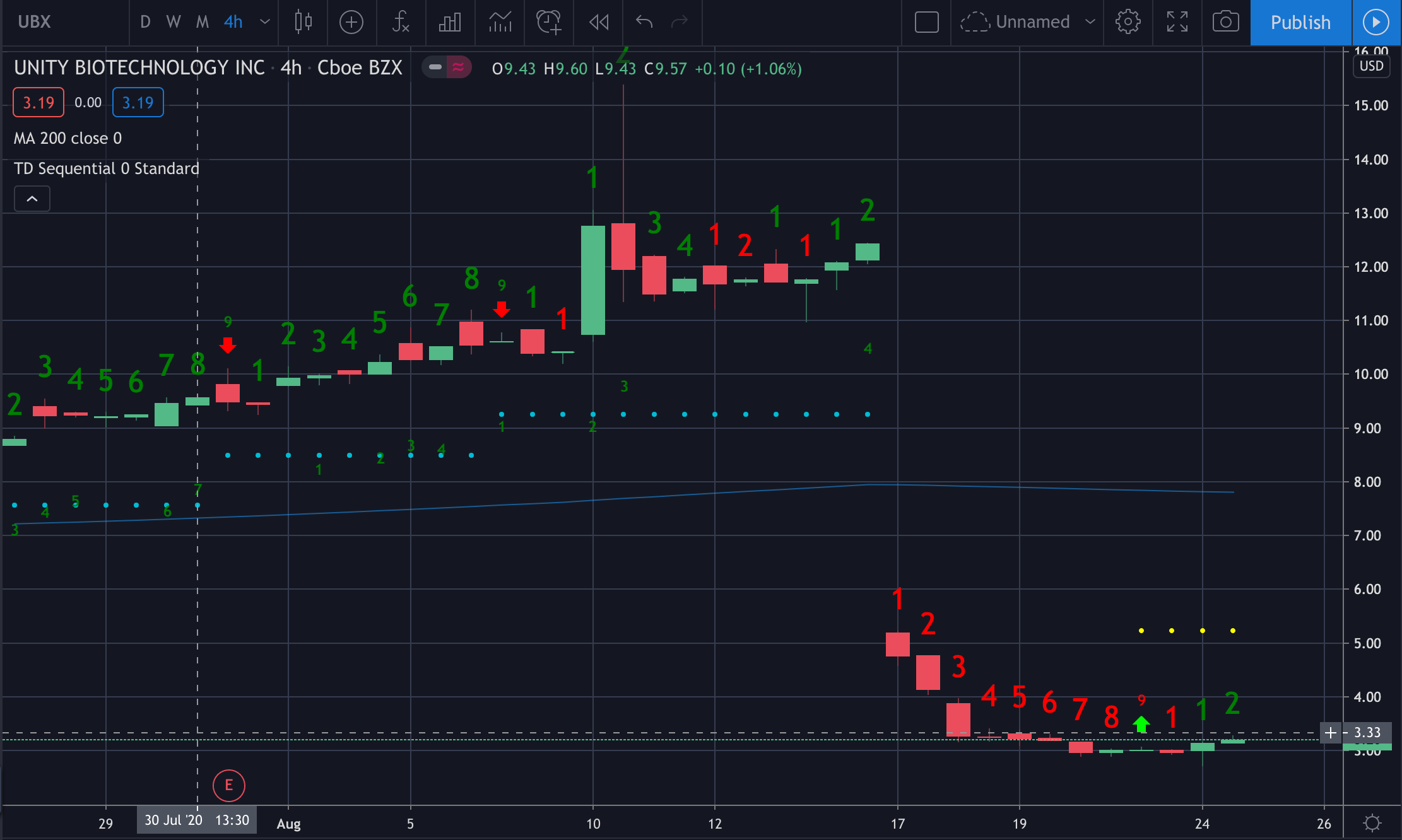Open the Indicators list via fx icon
Image resolution: width=1402 pixels, height=840 pixels.
[401, 23]
